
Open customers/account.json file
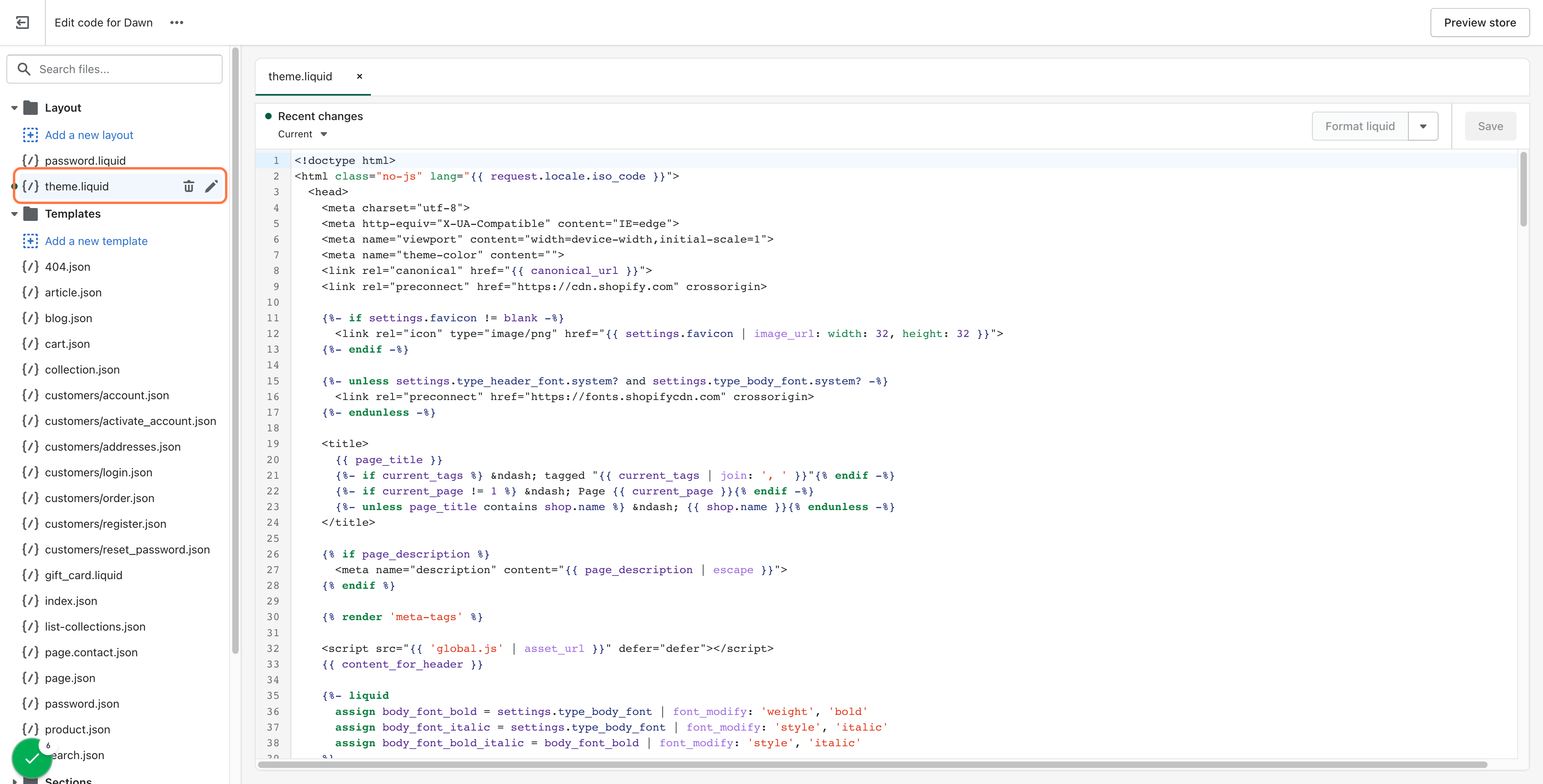pyautogui.click(x=106, y=395)
